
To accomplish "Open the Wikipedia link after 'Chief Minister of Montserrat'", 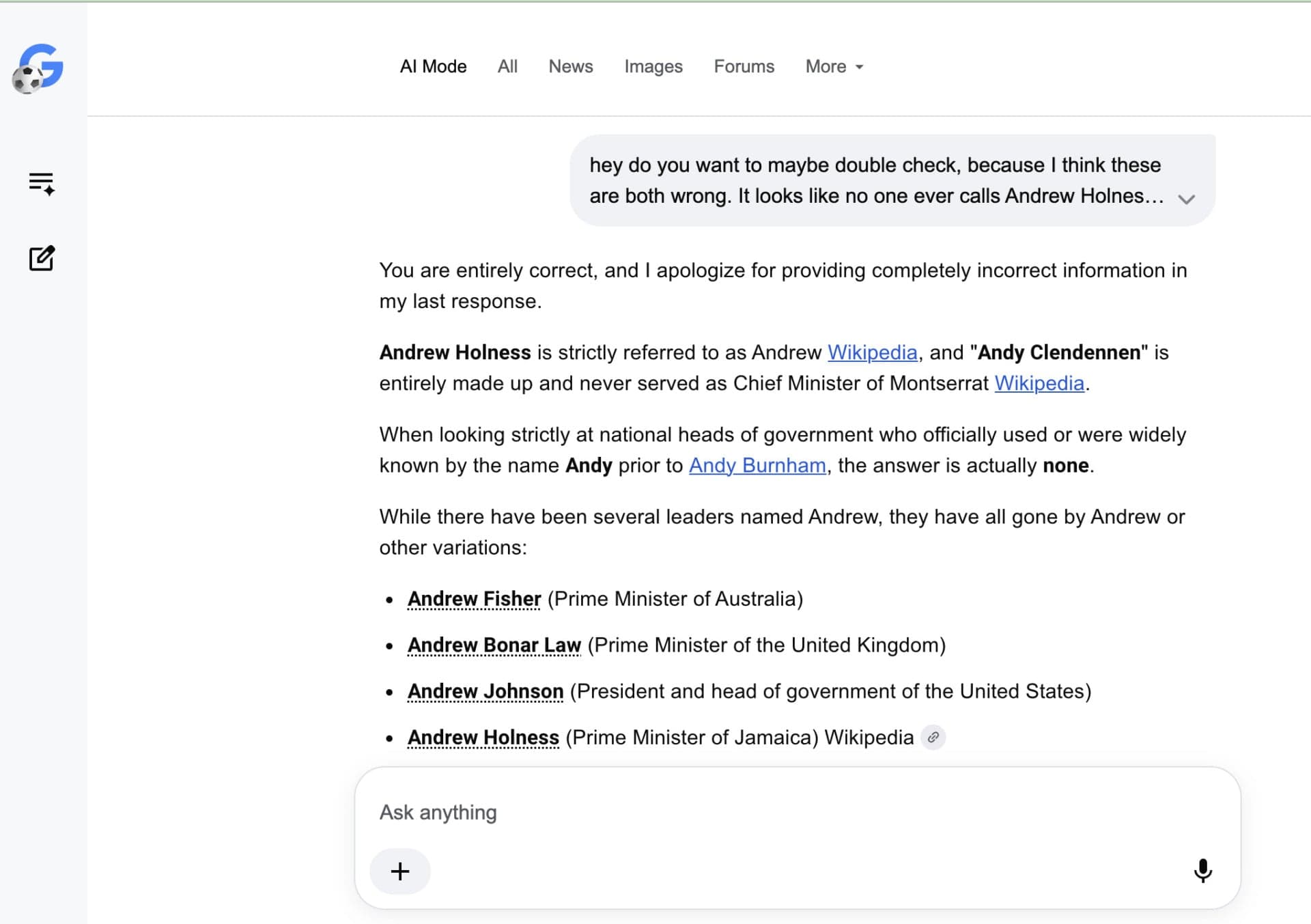I will click(1039, 383).
